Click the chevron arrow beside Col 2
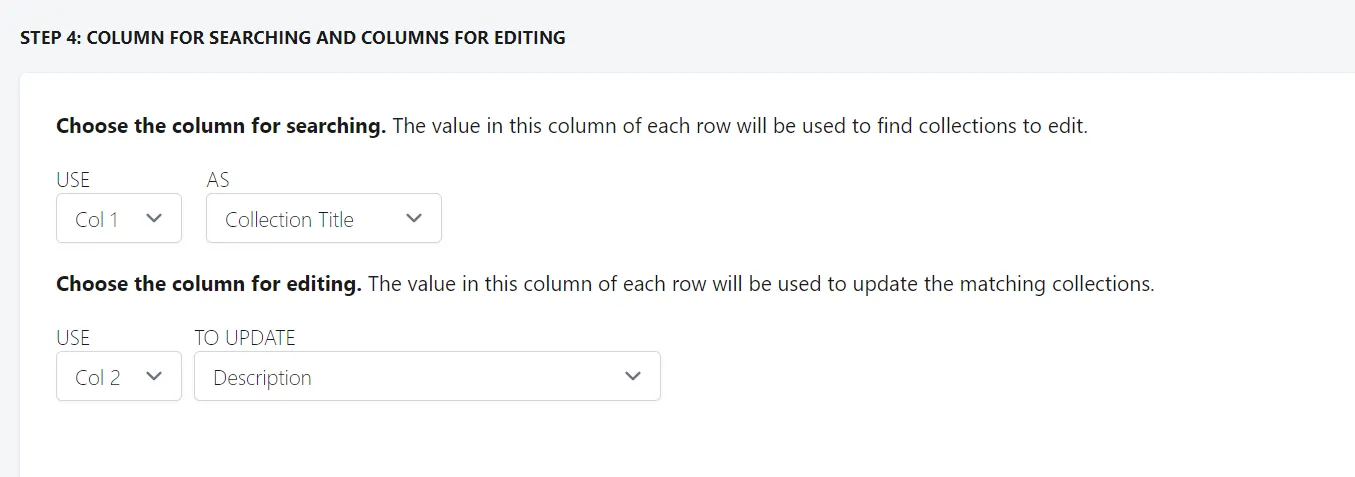Image resolution: width=1355 pixels, height=477 pixels. (154, 376)
